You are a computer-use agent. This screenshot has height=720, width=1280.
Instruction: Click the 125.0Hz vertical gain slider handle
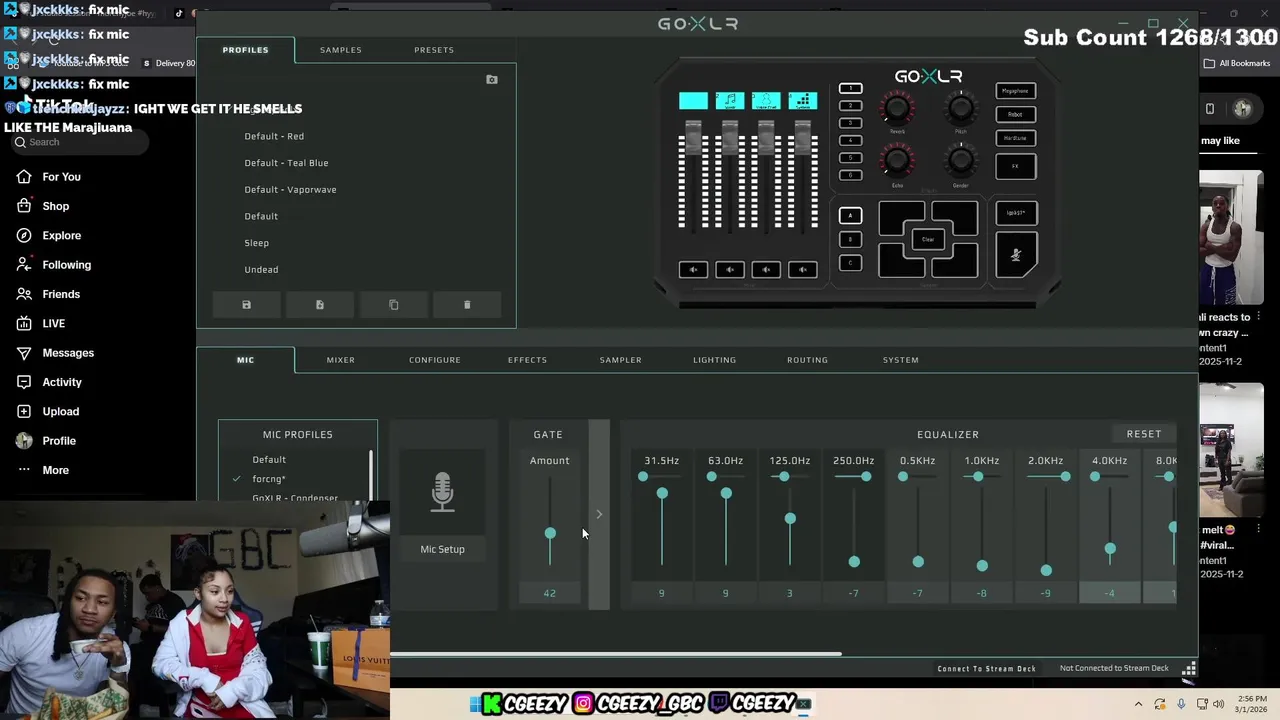click(790, 519)
